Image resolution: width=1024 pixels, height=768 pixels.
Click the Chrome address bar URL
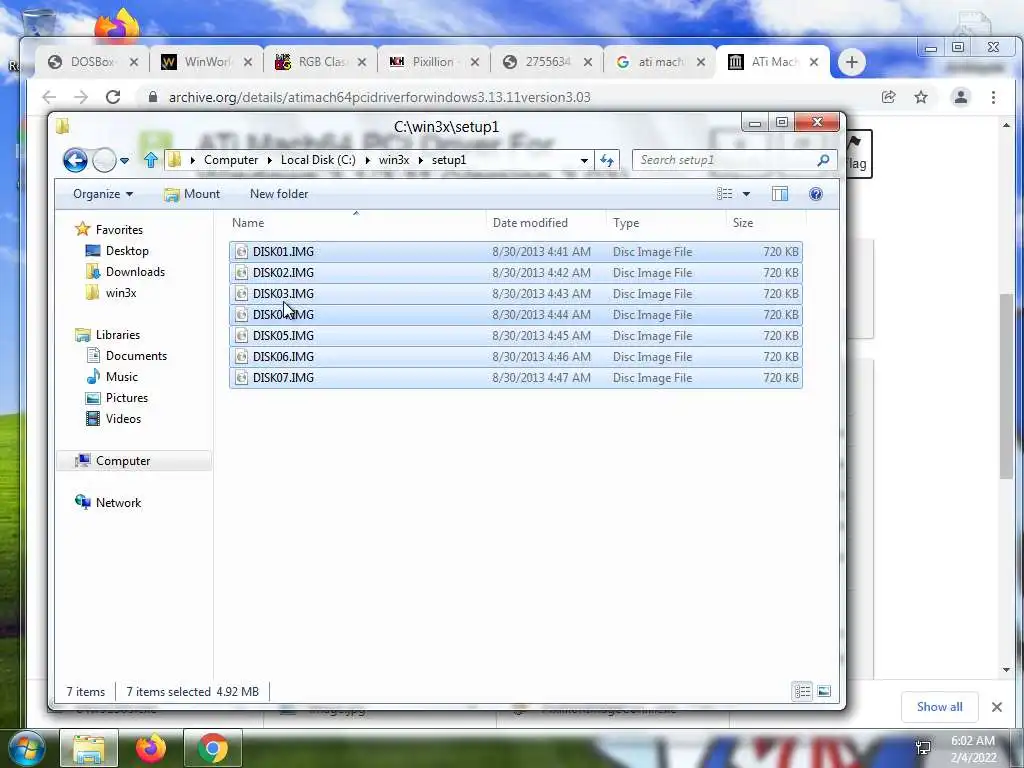[x=379, y=97]
